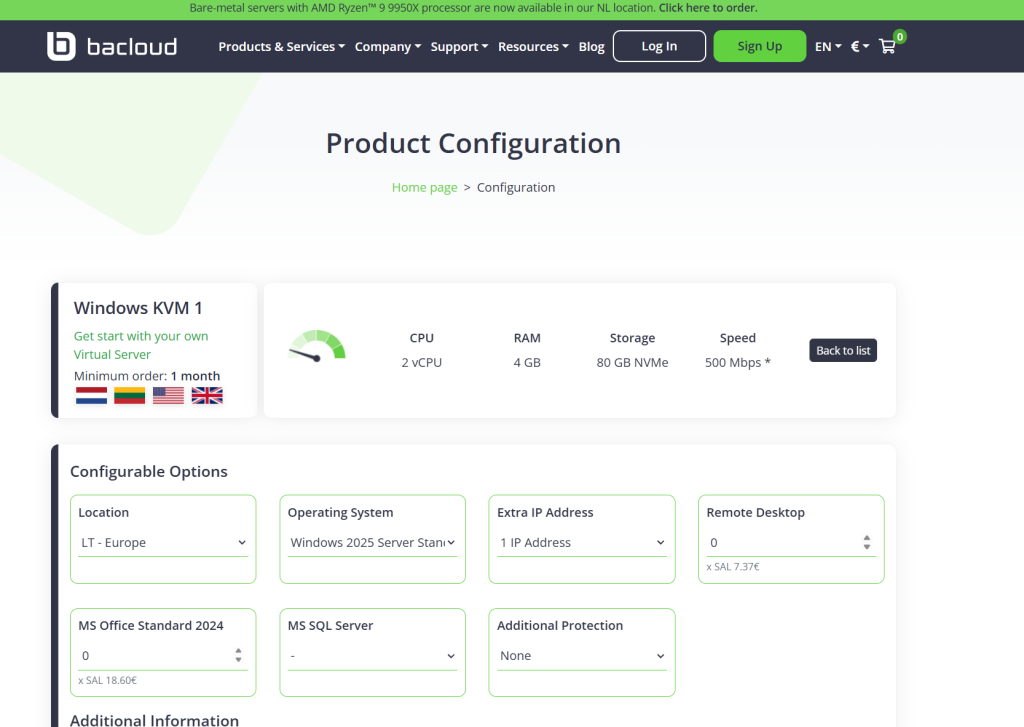The height and width of the screenshot is (727, 1024).
Task: Click the '2 vCPU' value
Action: click(x=422, y=363)
